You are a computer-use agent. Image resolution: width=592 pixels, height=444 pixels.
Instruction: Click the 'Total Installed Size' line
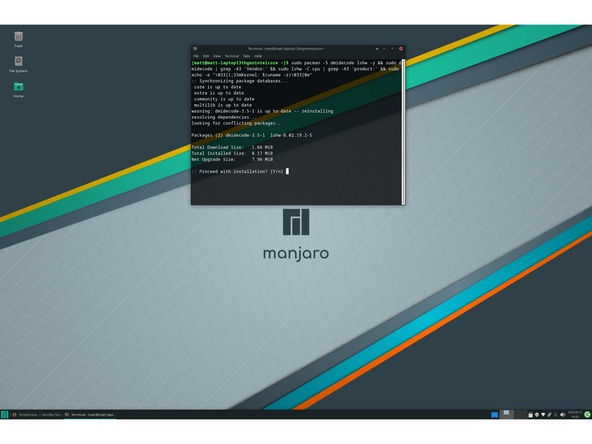(232, 153)
